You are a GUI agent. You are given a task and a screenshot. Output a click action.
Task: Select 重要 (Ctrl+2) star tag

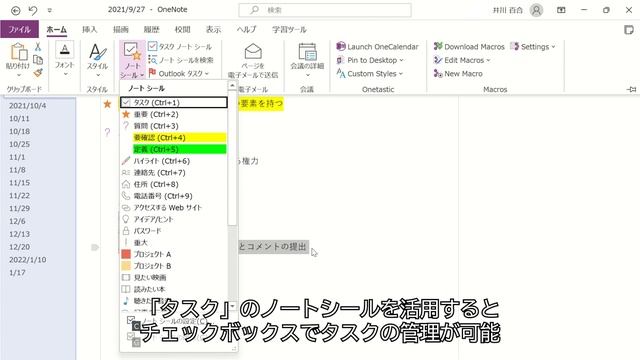tap(174, 114)
